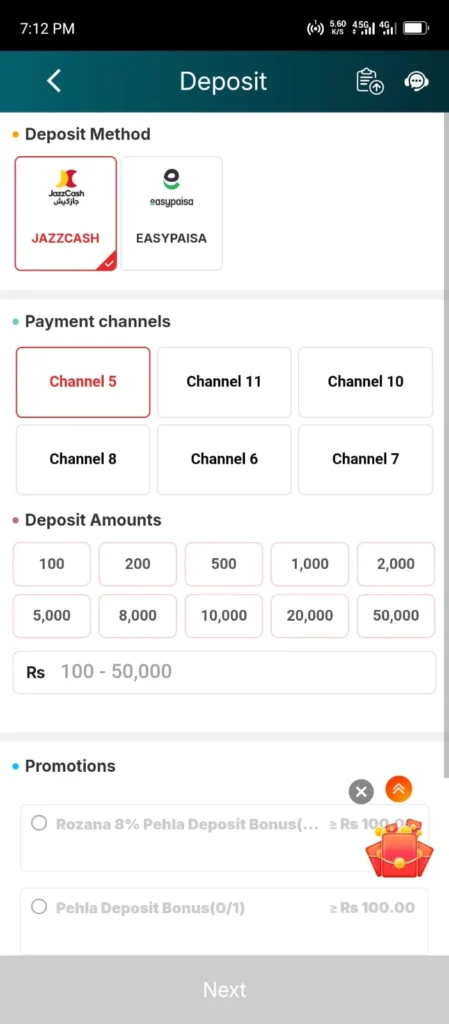Dismiss floating red envelope with X
The height and width of the screenshot is (1024, 449).
click(x=361, y=792)
